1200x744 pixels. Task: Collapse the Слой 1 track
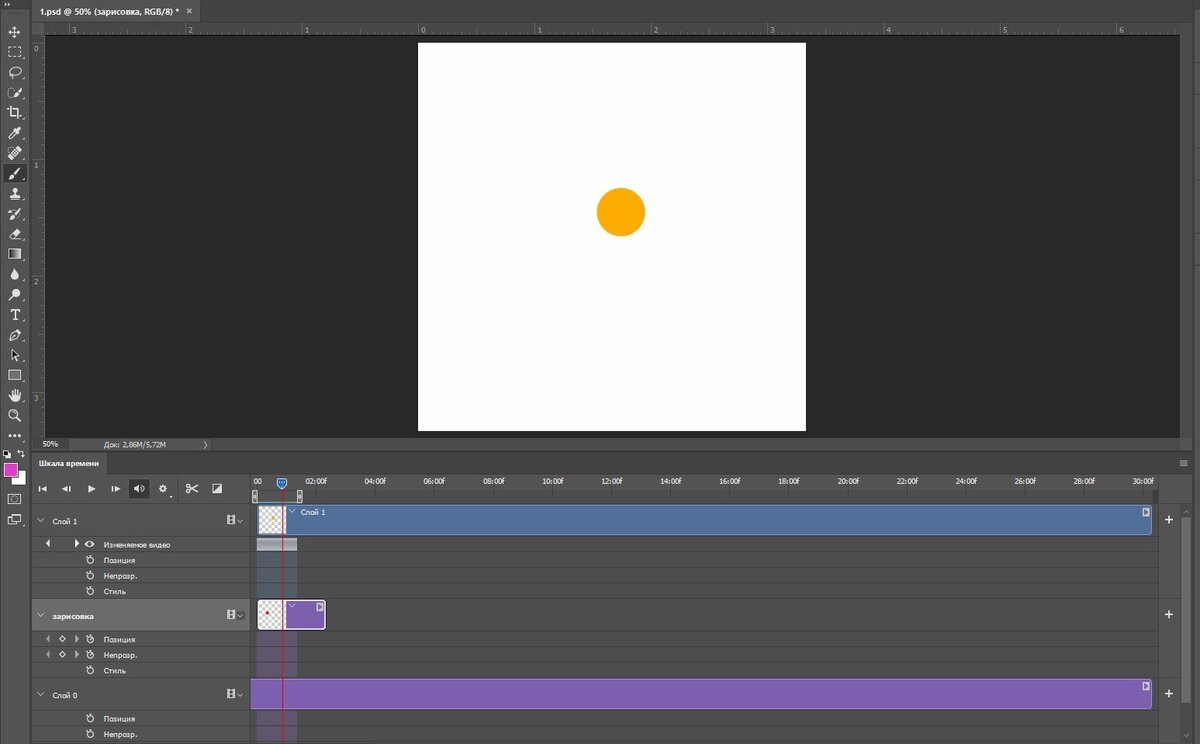[41, 521]
